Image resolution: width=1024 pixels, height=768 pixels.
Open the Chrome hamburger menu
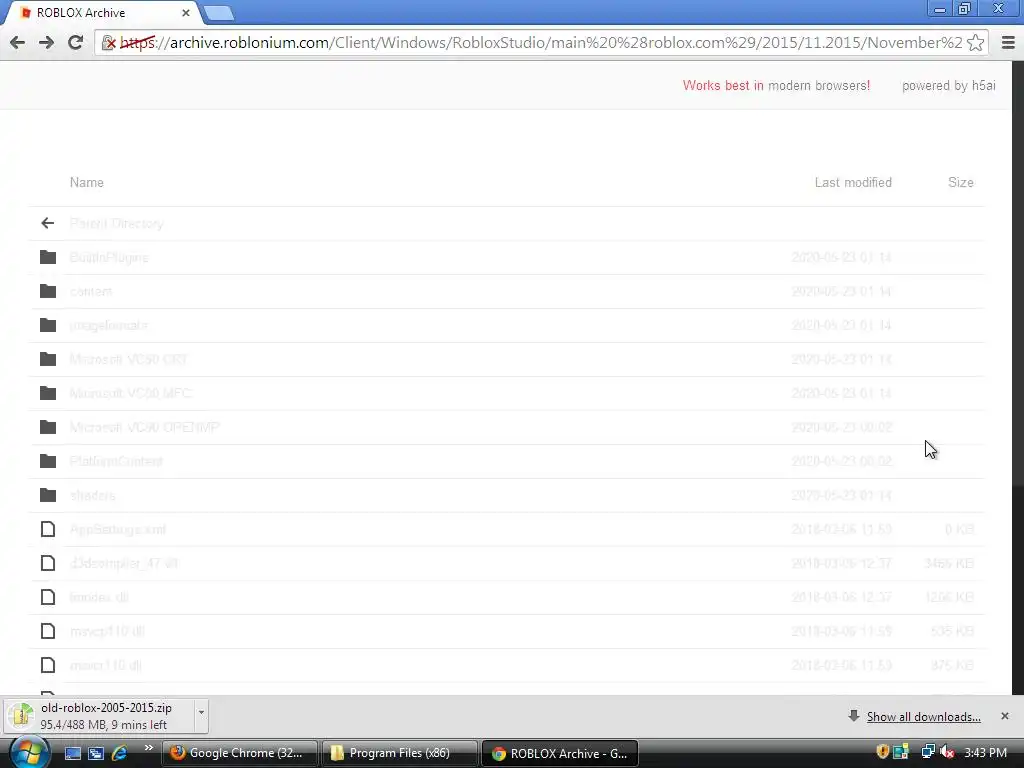[x=1008, y=42]
